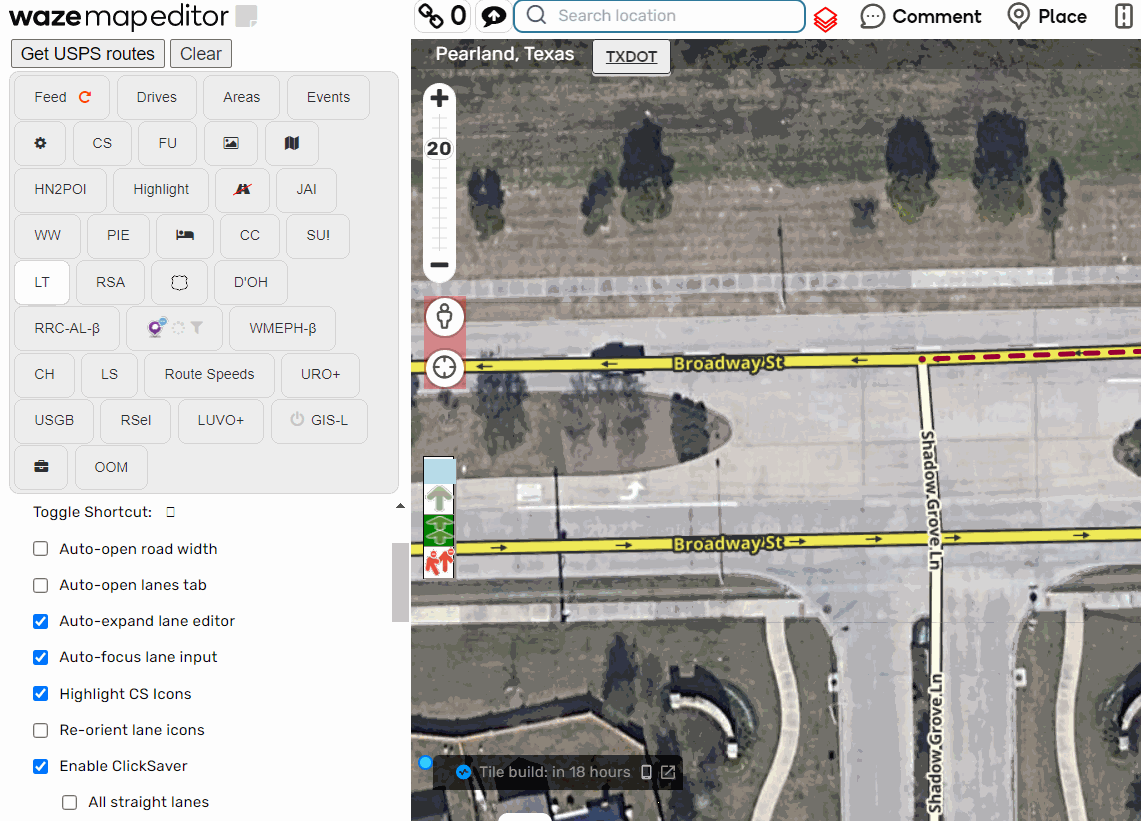
Task: Click the bed icon script tab
Action: (185, 235)
